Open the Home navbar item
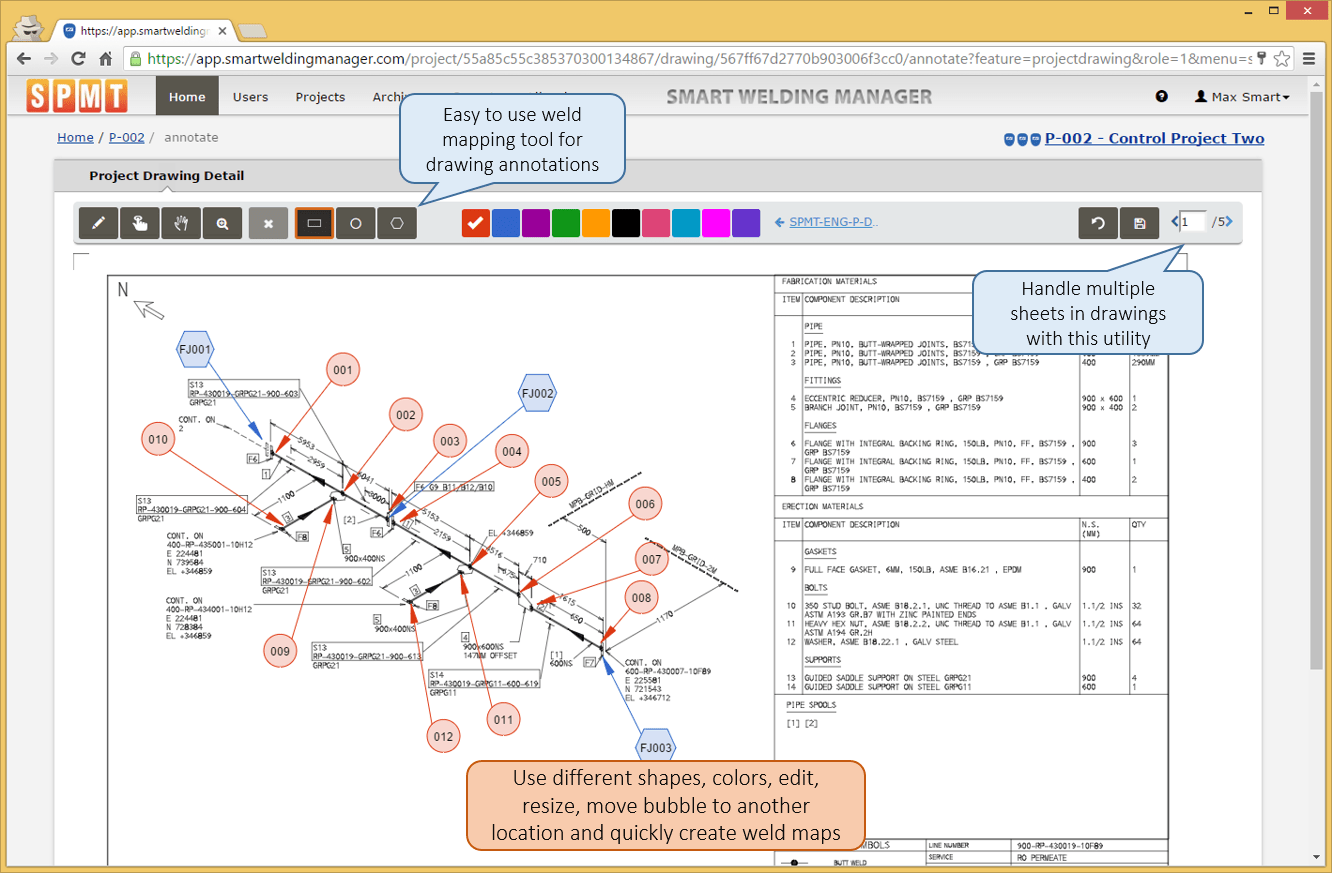1332x873 pixels. click(187, 97)
